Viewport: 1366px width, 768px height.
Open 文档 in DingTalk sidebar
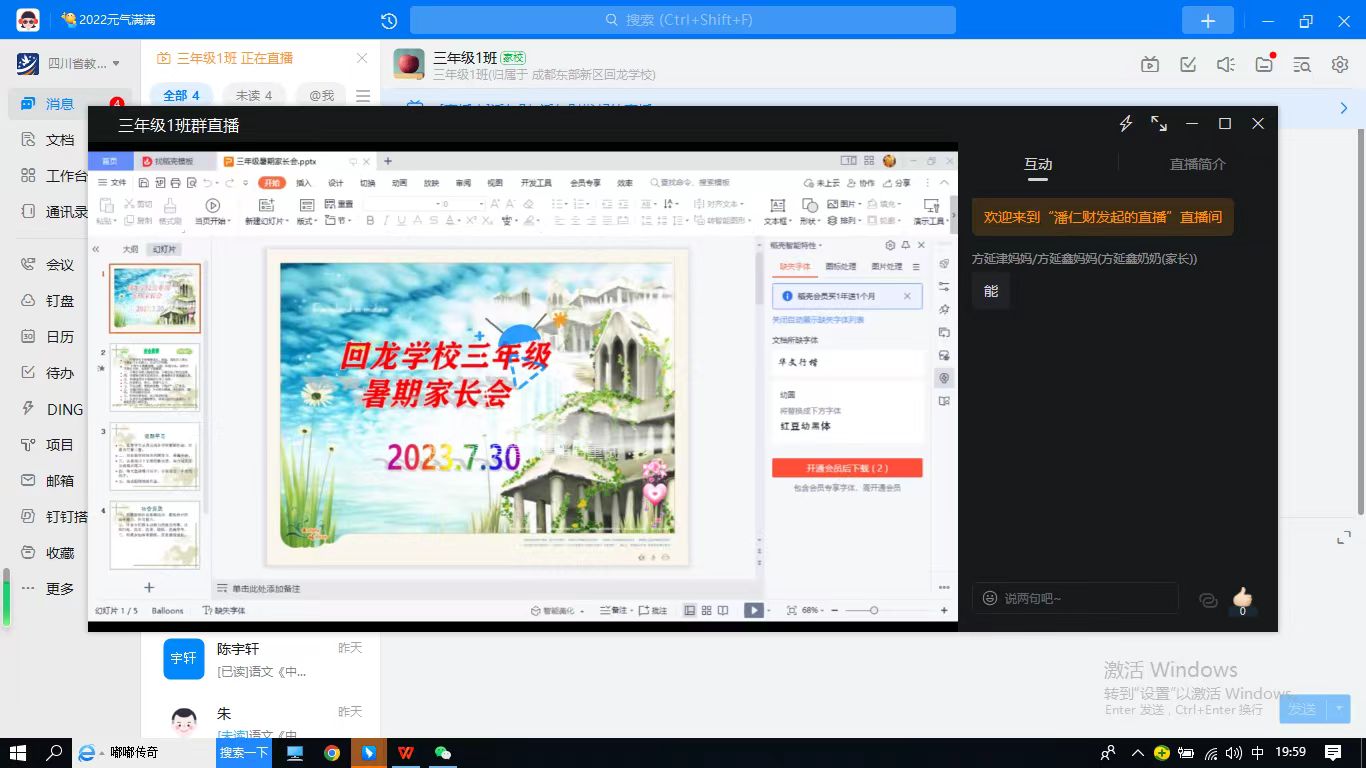point(60,140)
